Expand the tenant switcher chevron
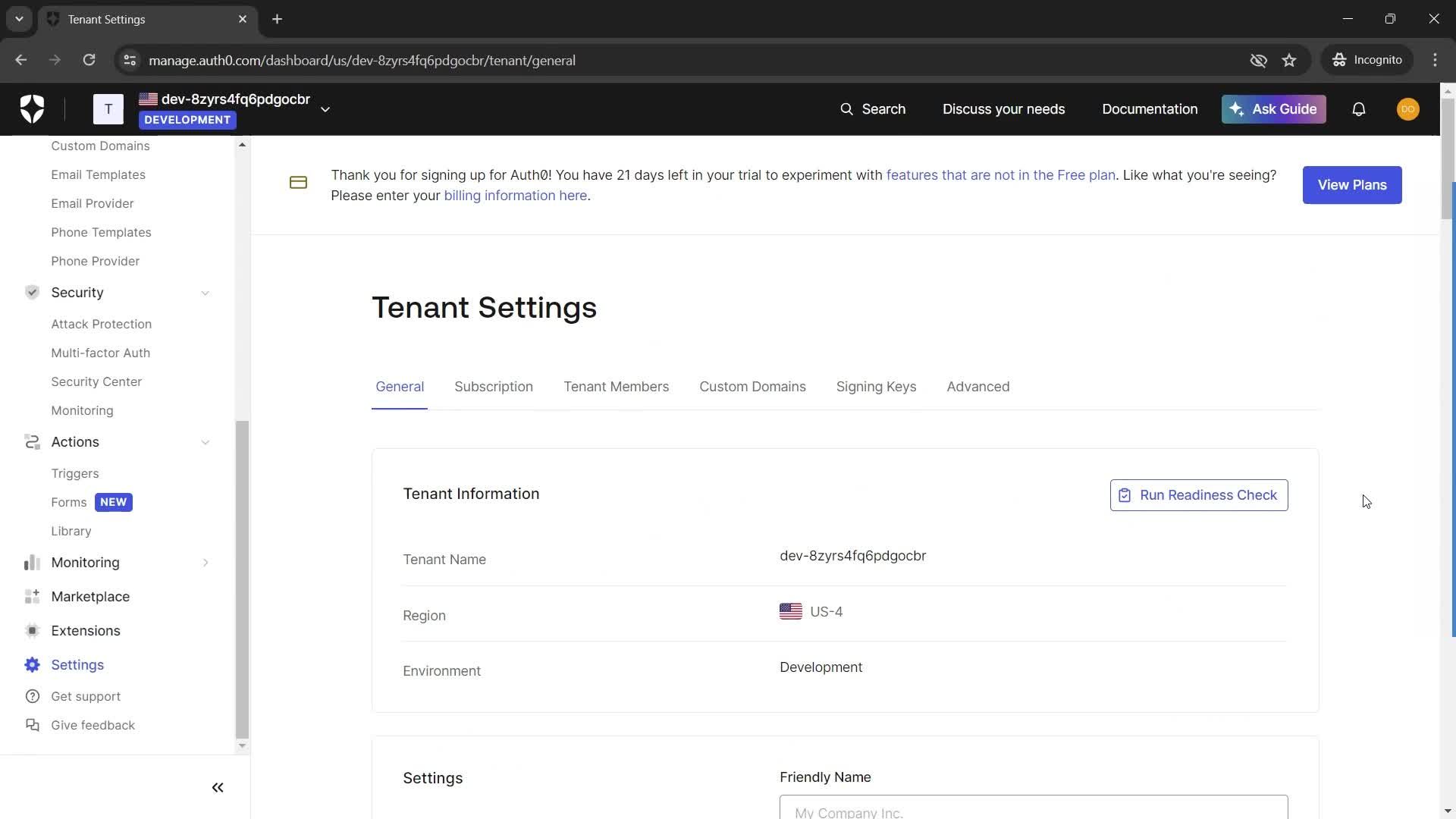1456x819 pixels. pos(325,110)
